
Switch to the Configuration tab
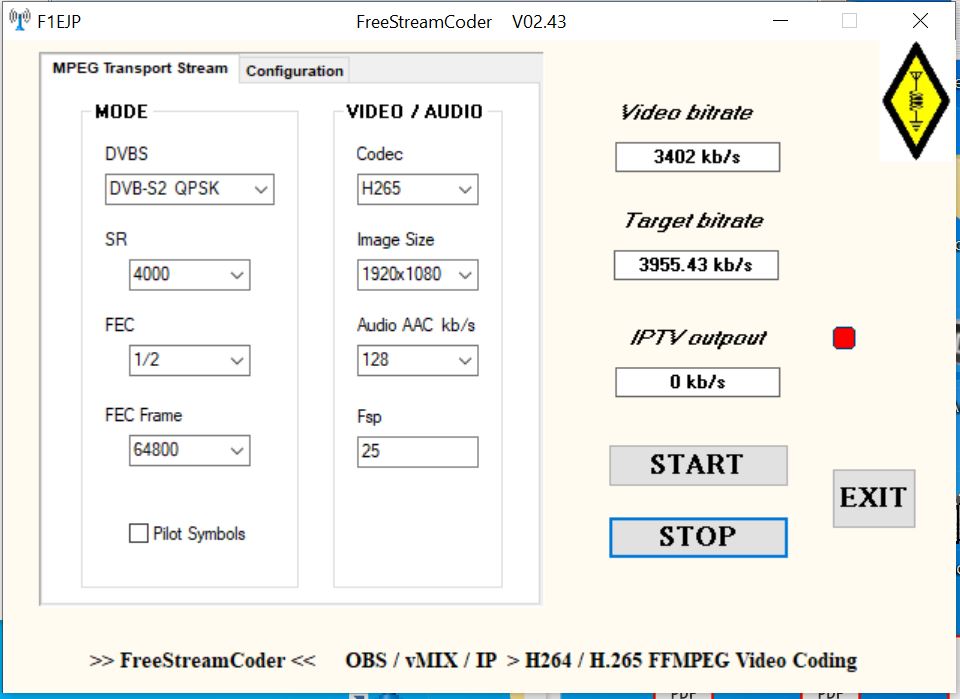point(294,71)
